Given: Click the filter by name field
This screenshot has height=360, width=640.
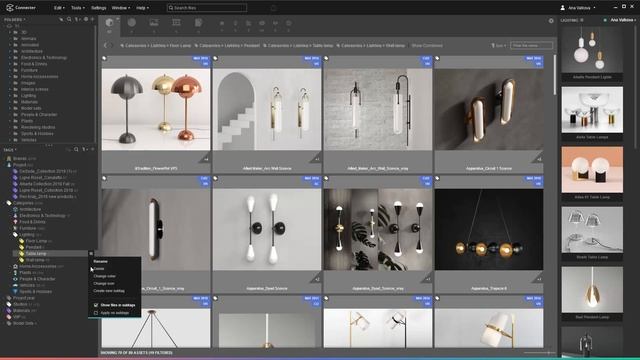Looking at the screenshot, I should (531, 46).
